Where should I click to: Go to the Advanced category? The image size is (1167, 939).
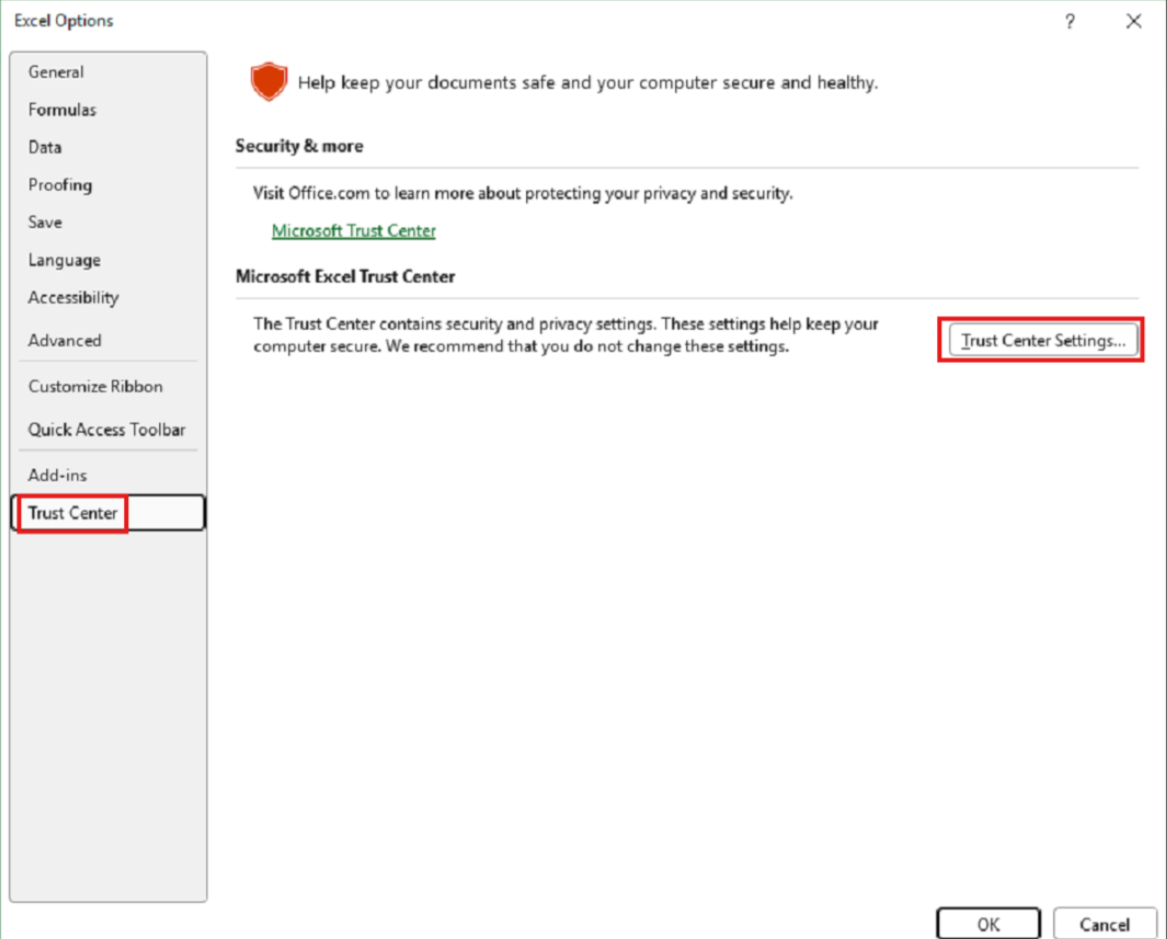(108, 340)
